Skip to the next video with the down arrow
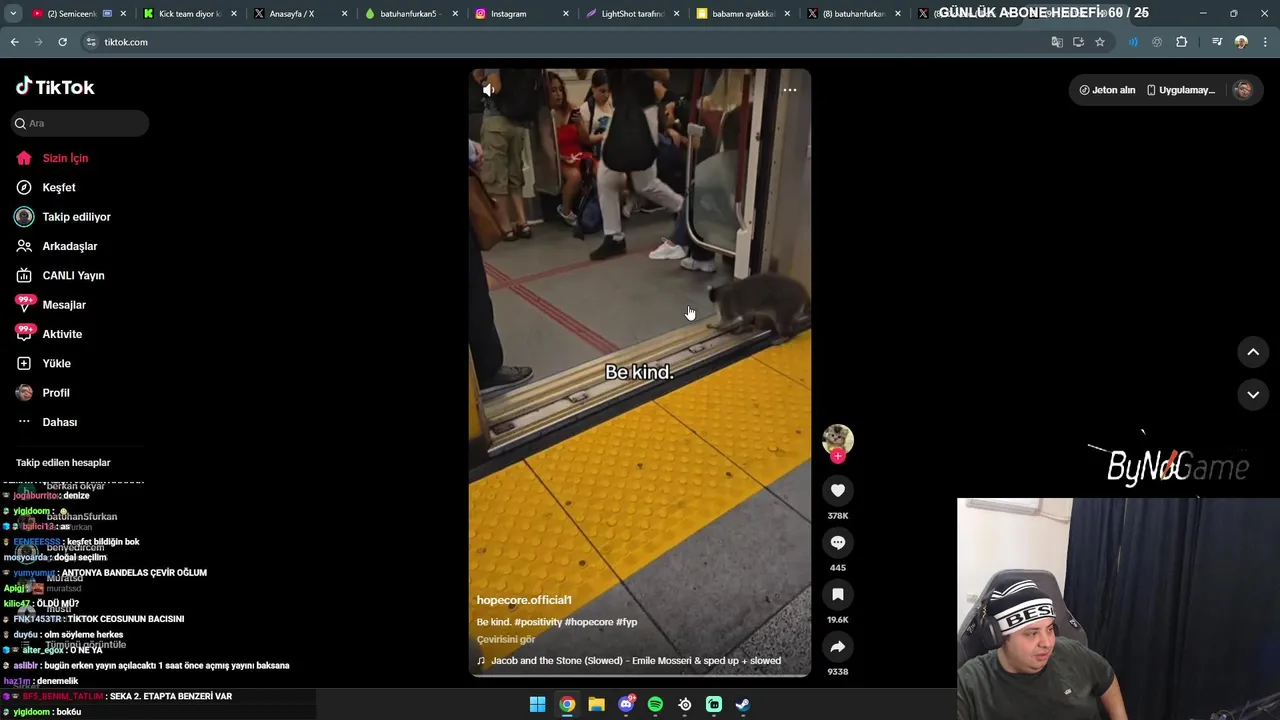Image resolution: width=1280 pixels, height=720 pixels. 1253,395
